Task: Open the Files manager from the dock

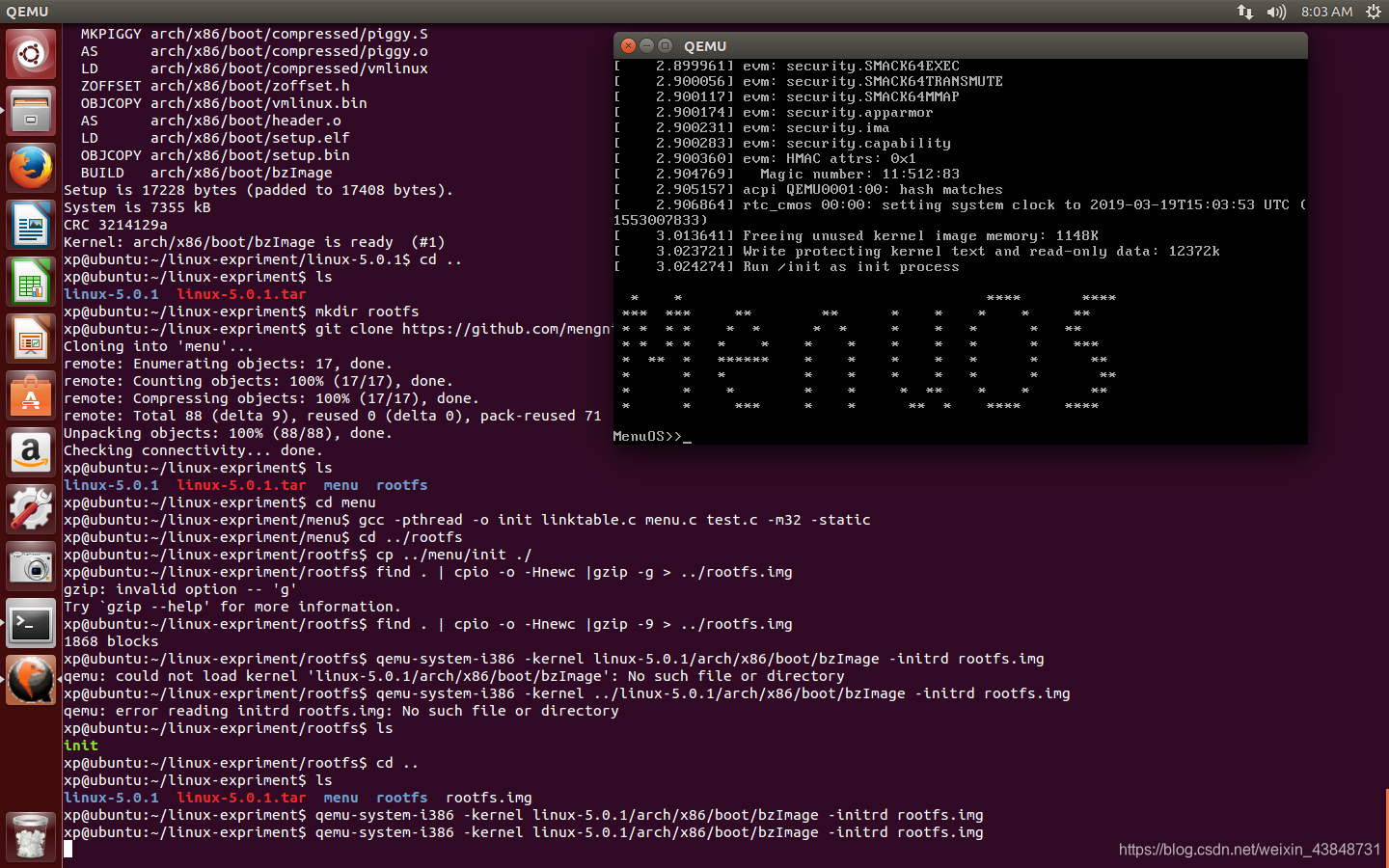Action: (x=31, y=111)
